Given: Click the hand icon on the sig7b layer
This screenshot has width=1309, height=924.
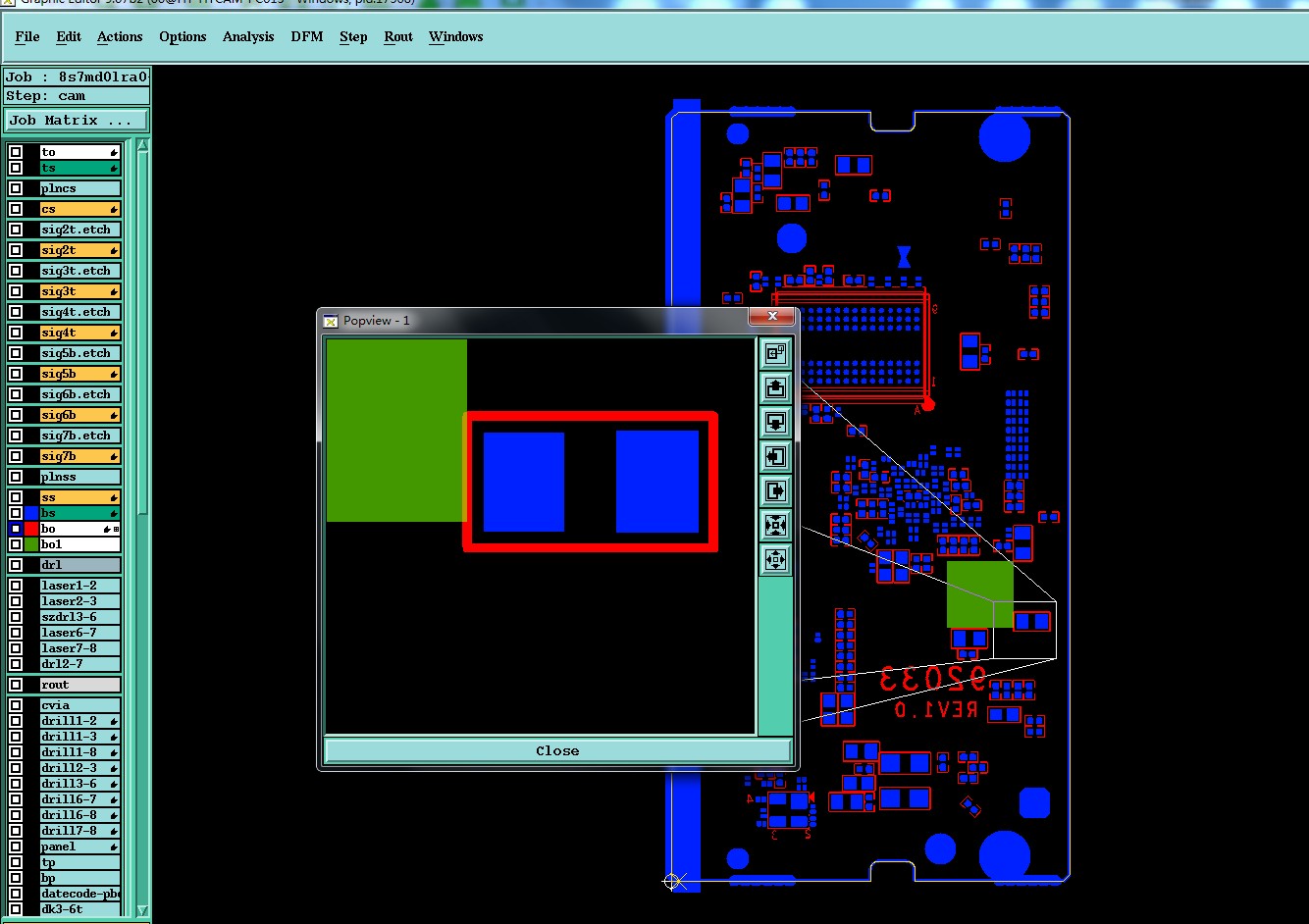Looking at the screenshot, I should point(114,456).
